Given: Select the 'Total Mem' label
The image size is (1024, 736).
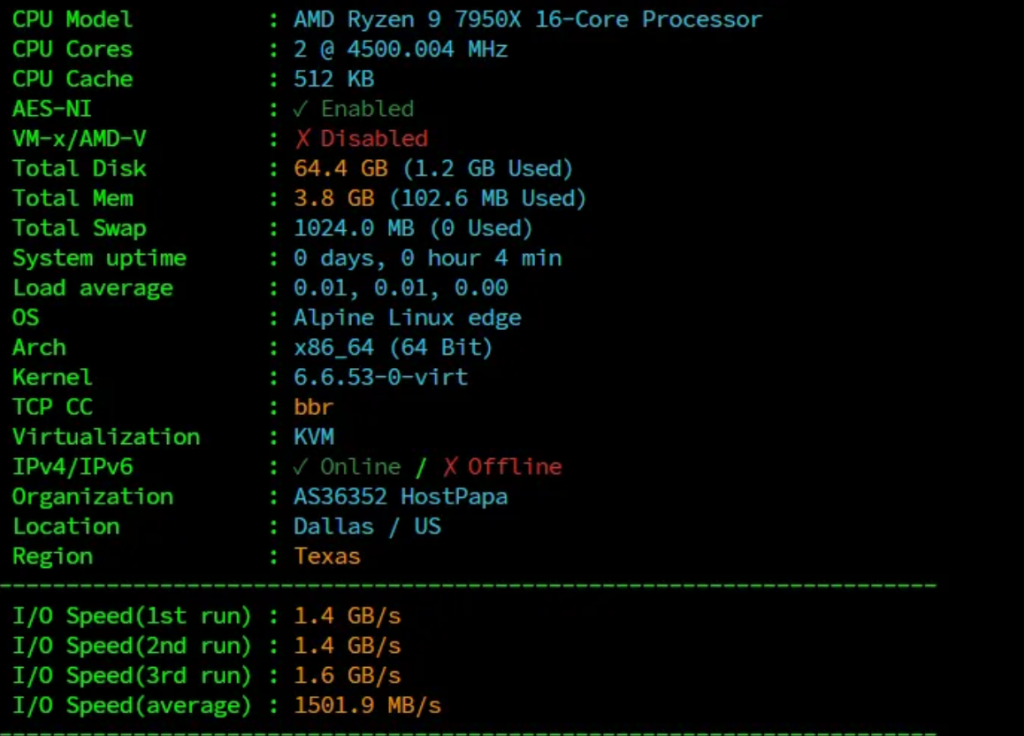Looking at the screenshot, I should (72, 199).
